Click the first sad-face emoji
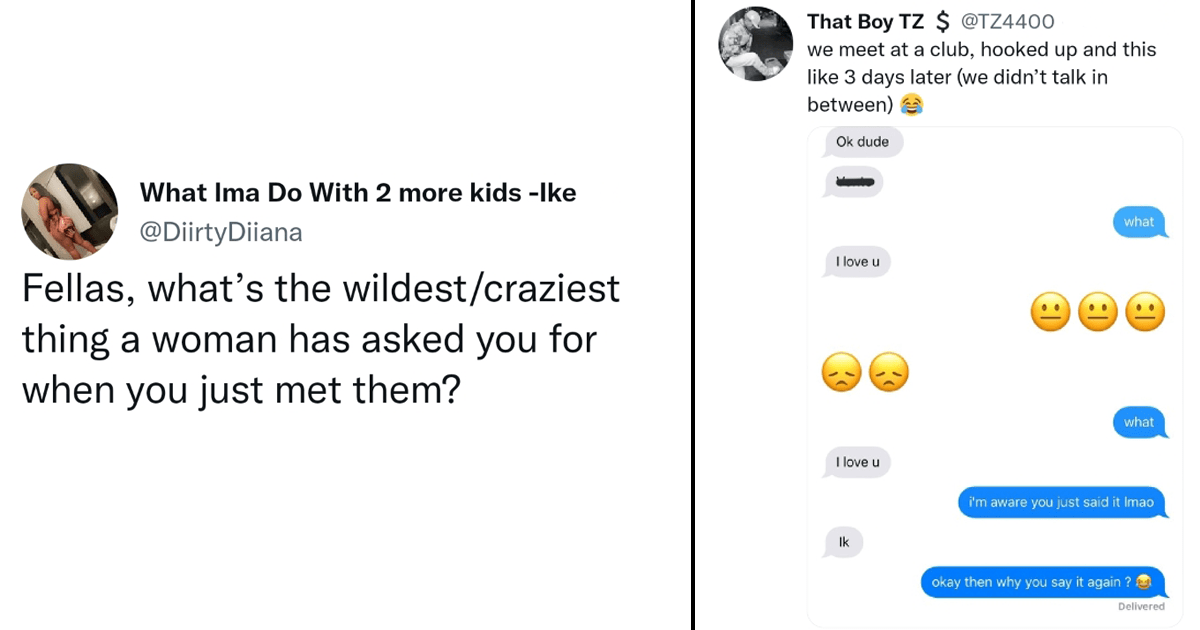This screenshot has height=630, width=1200. (x=841, y=373)
